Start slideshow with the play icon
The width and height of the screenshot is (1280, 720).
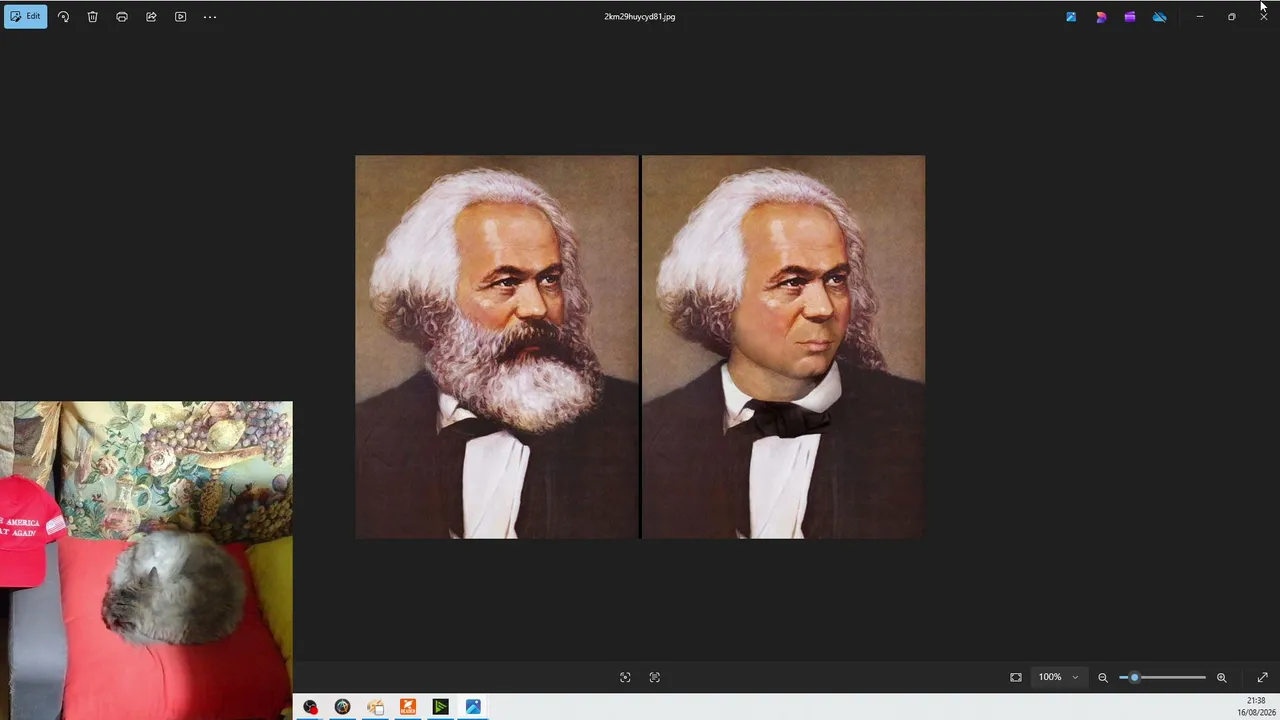pos(180,17)
